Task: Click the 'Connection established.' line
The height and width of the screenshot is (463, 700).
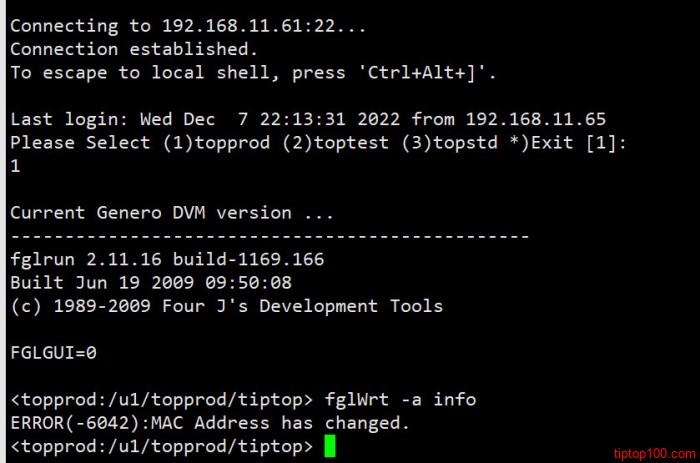Action: [x=134, y=49]
